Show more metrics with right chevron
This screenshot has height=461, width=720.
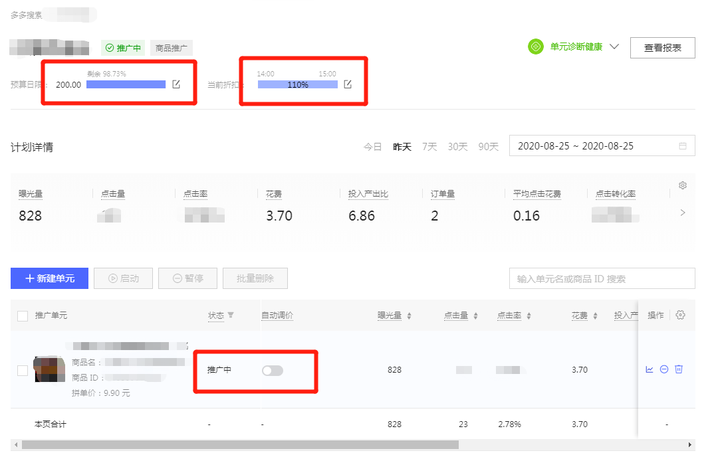[683, 213]
